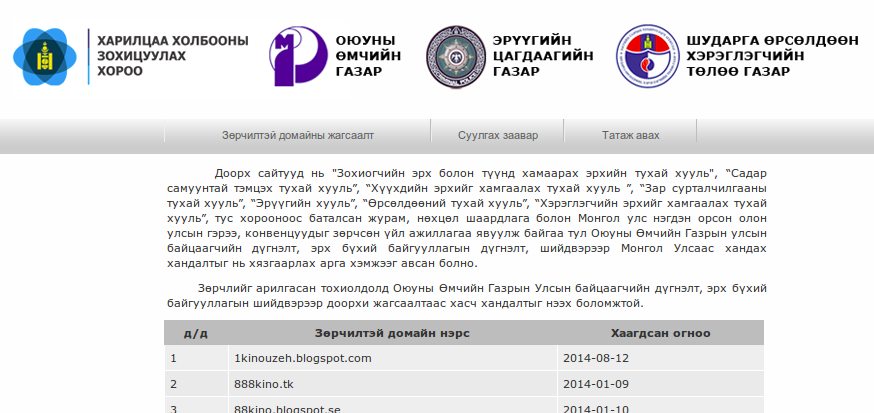Click the closed date 2014-08-12 cell
Viewport: 874px width, 413px height.
pos(596,358)
